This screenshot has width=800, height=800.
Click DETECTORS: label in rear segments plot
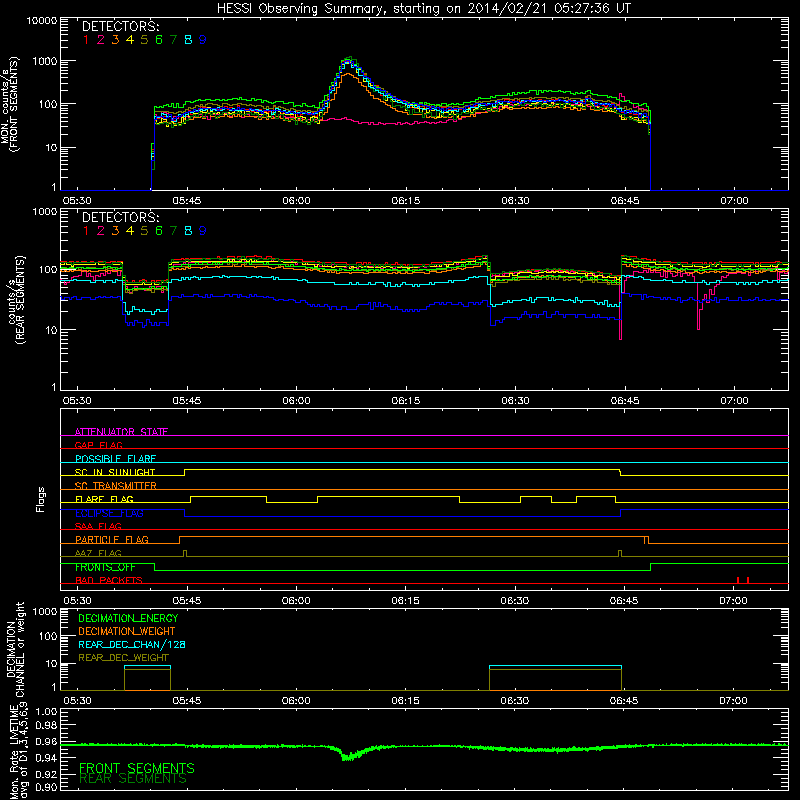pyautogui.click(x=120, y=218)
